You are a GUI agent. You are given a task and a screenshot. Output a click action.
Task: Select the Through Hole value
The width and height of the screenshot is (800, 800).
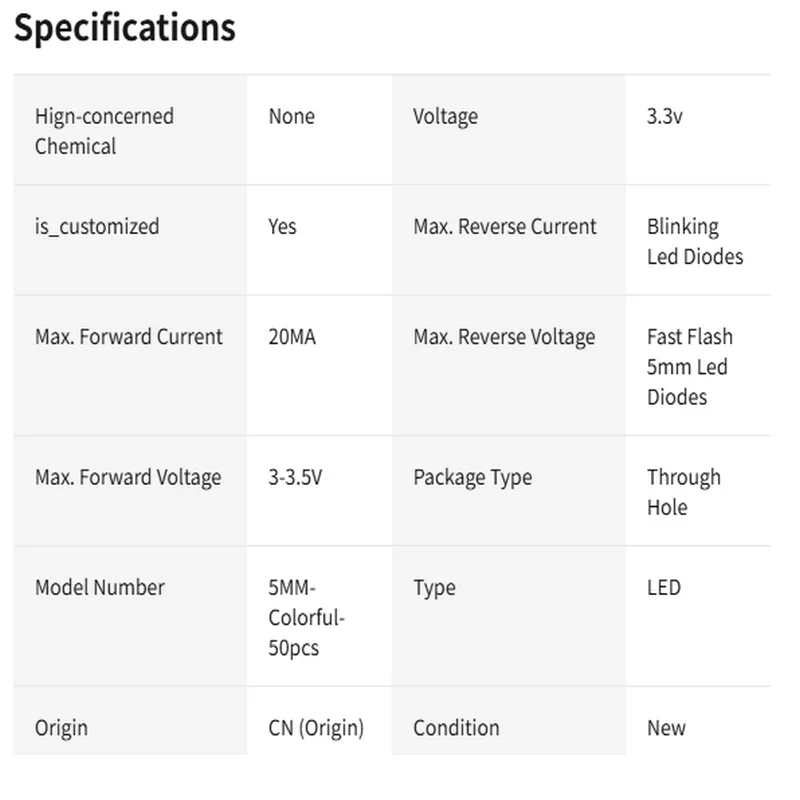tap(683, 492)
